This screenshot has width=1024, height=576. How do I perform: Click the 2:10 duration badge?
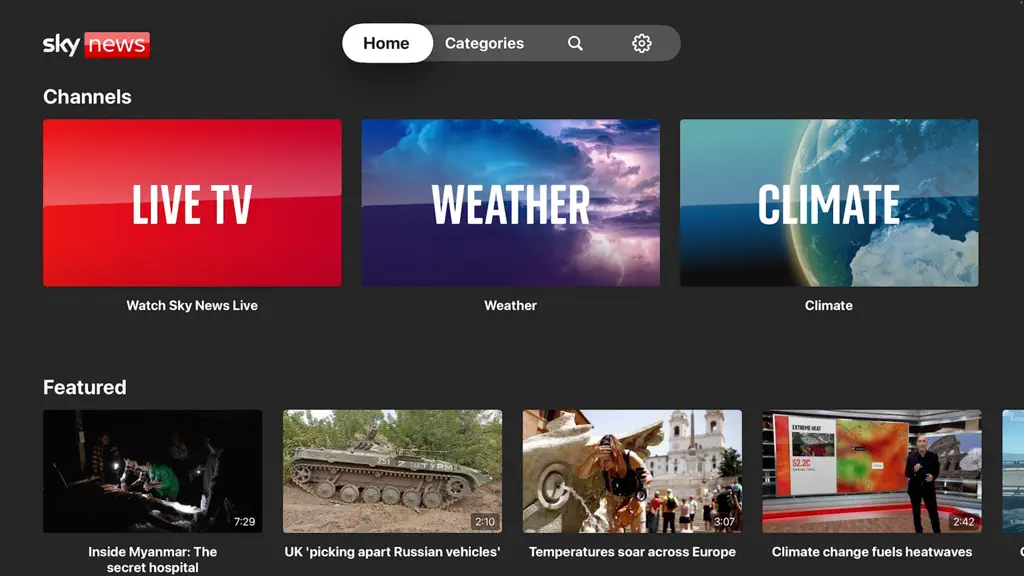click(485, 522)
